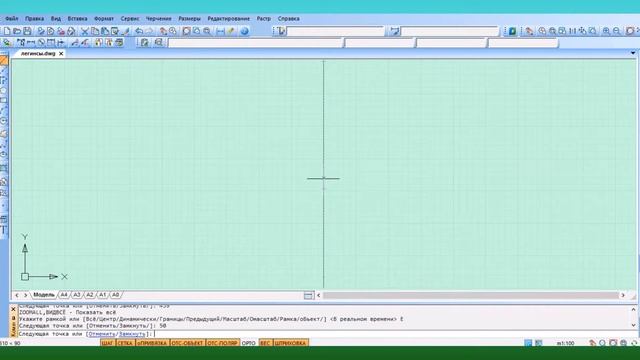Toggle ОТС-ПОЛЯР polar tracking

tap(222, 343)
